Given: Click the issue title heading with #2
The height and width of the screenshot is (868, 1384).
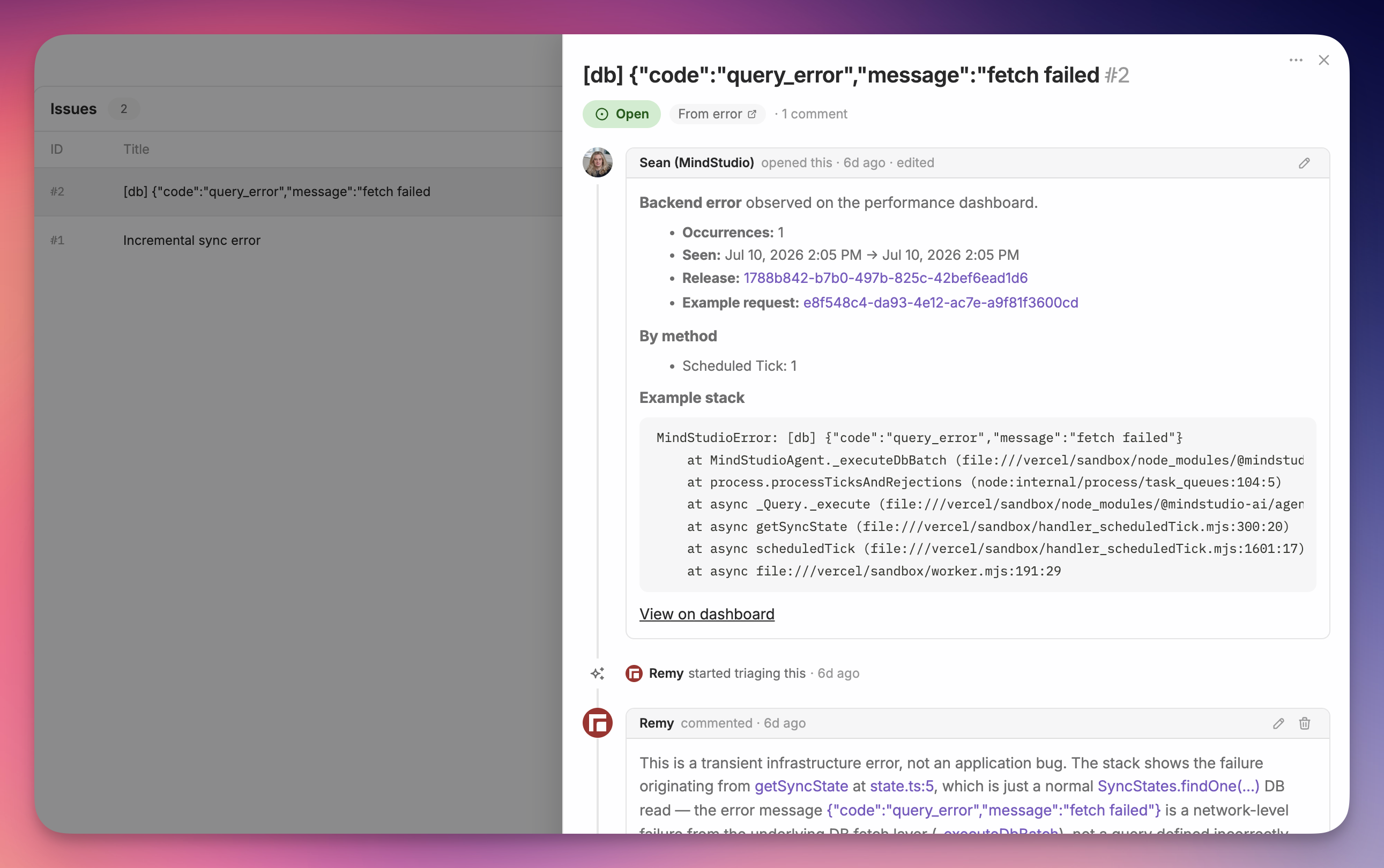Looking at the screenshot, I should [855, 75].
